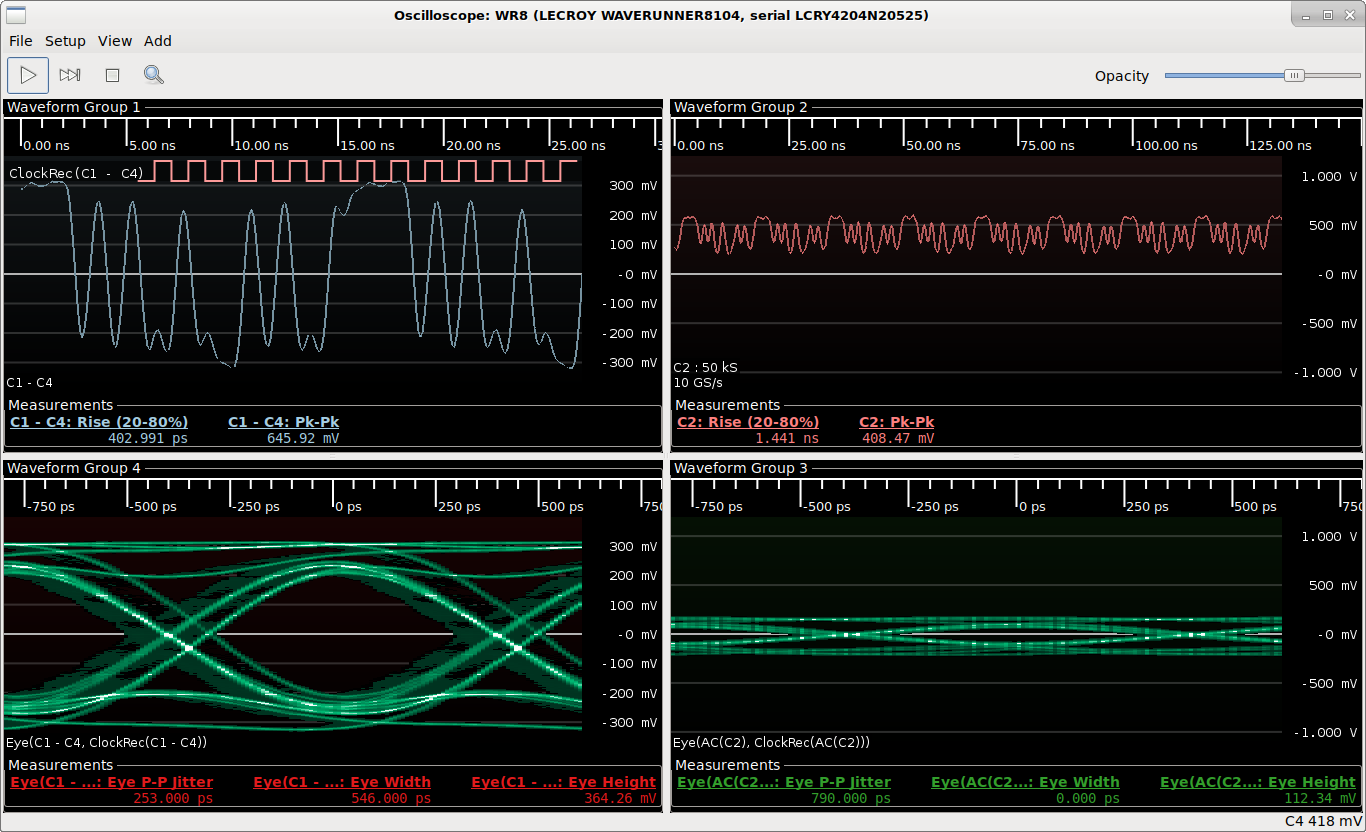Select the red Eye P-P Jitter measurement
Screen dimensions: 1366x832
(111, 782)
